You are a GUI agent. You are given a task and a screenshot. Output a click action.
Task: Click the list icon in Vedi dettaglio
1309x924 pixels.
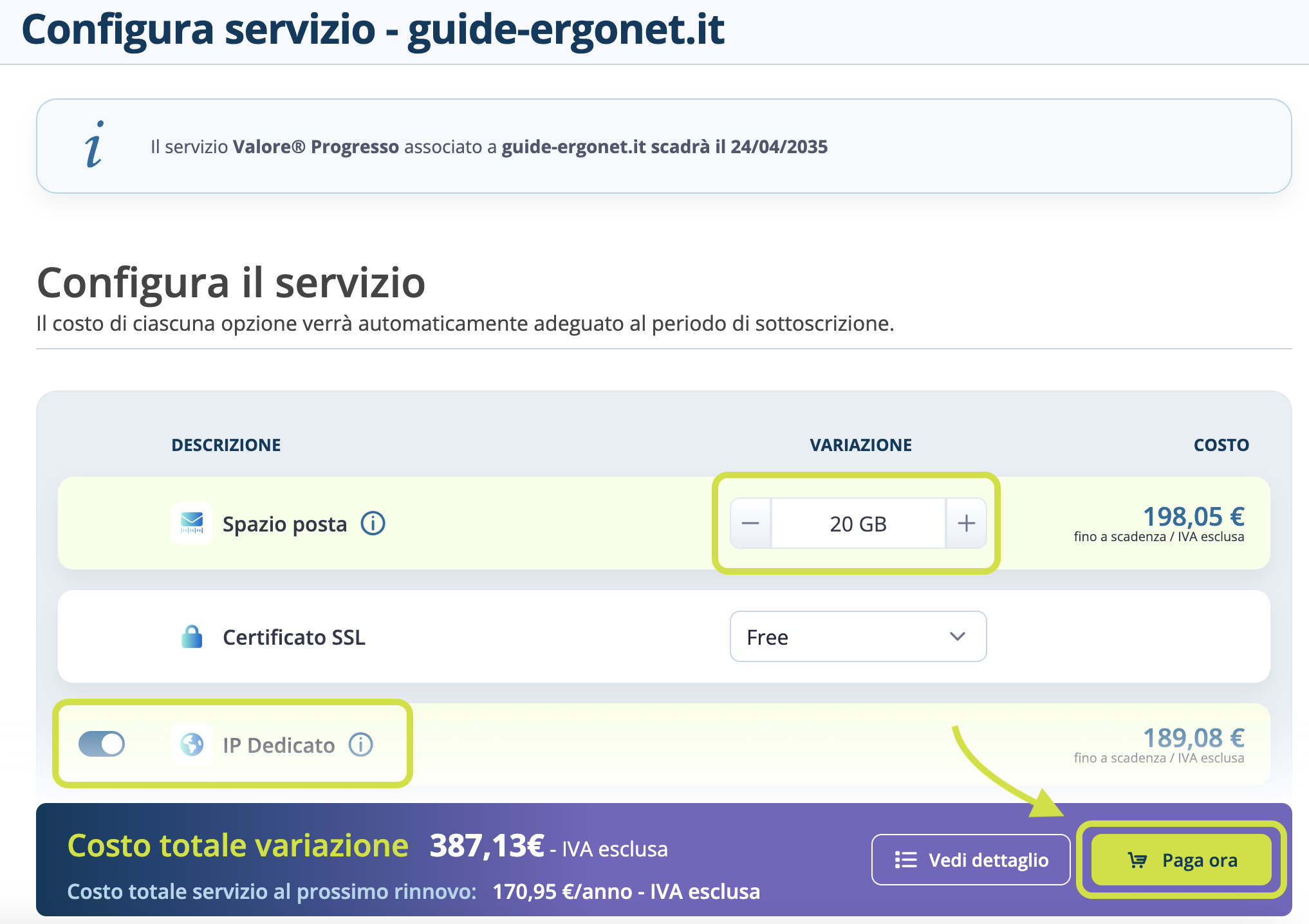tap(905, 860)
